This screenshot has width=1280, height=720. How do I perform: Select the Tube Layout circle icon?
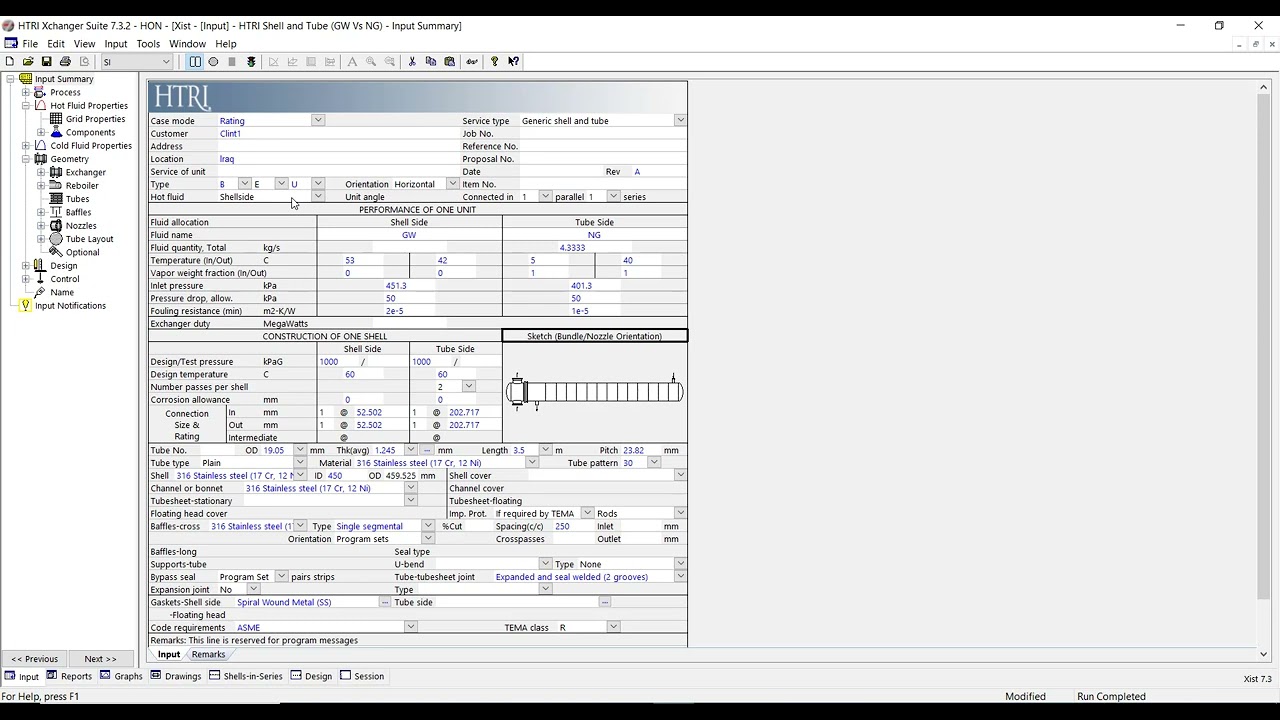[x=56, y=239]
